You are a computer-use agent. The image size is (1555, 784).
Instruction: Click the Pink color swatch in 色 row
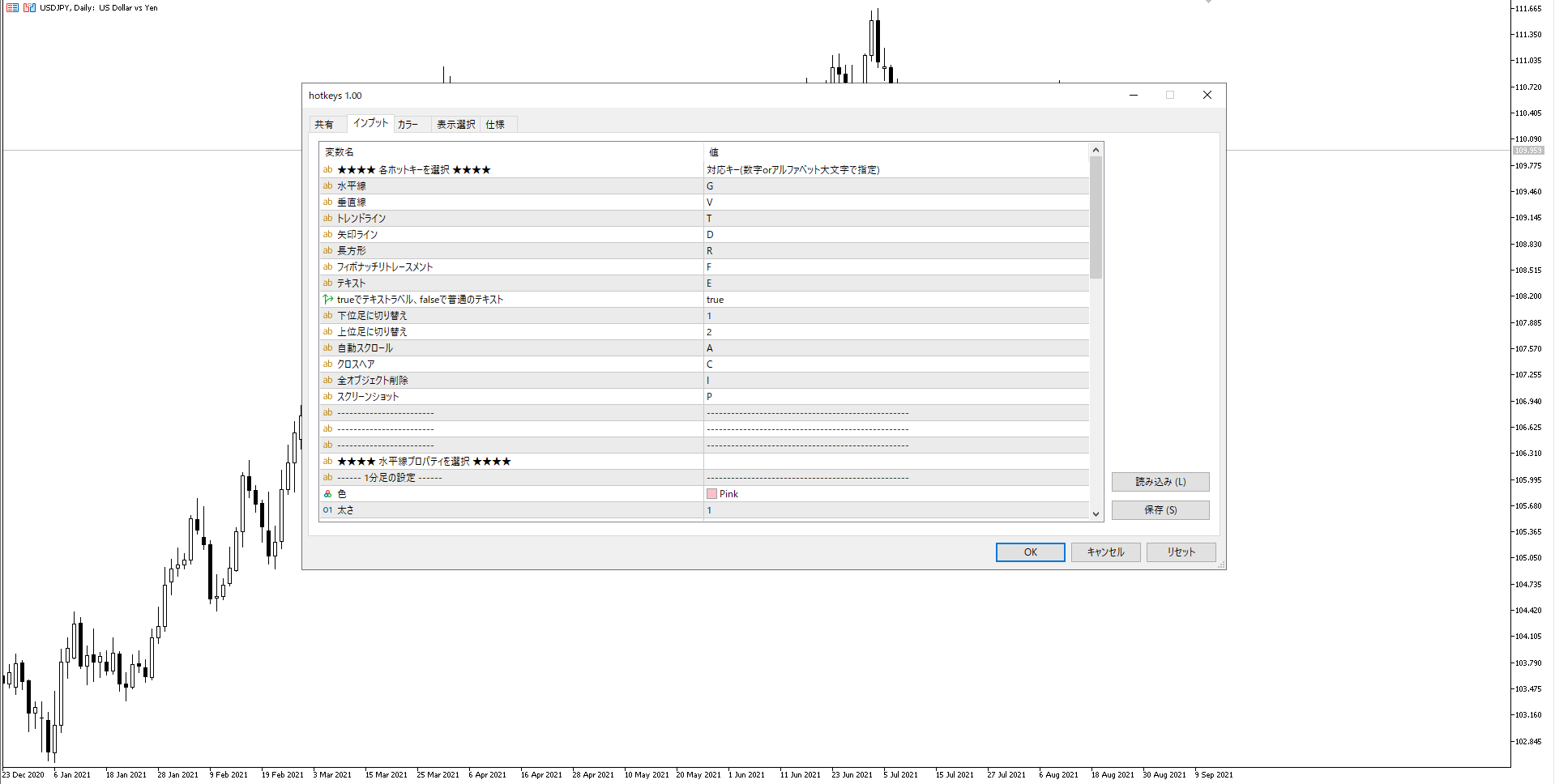pos(711,494)
